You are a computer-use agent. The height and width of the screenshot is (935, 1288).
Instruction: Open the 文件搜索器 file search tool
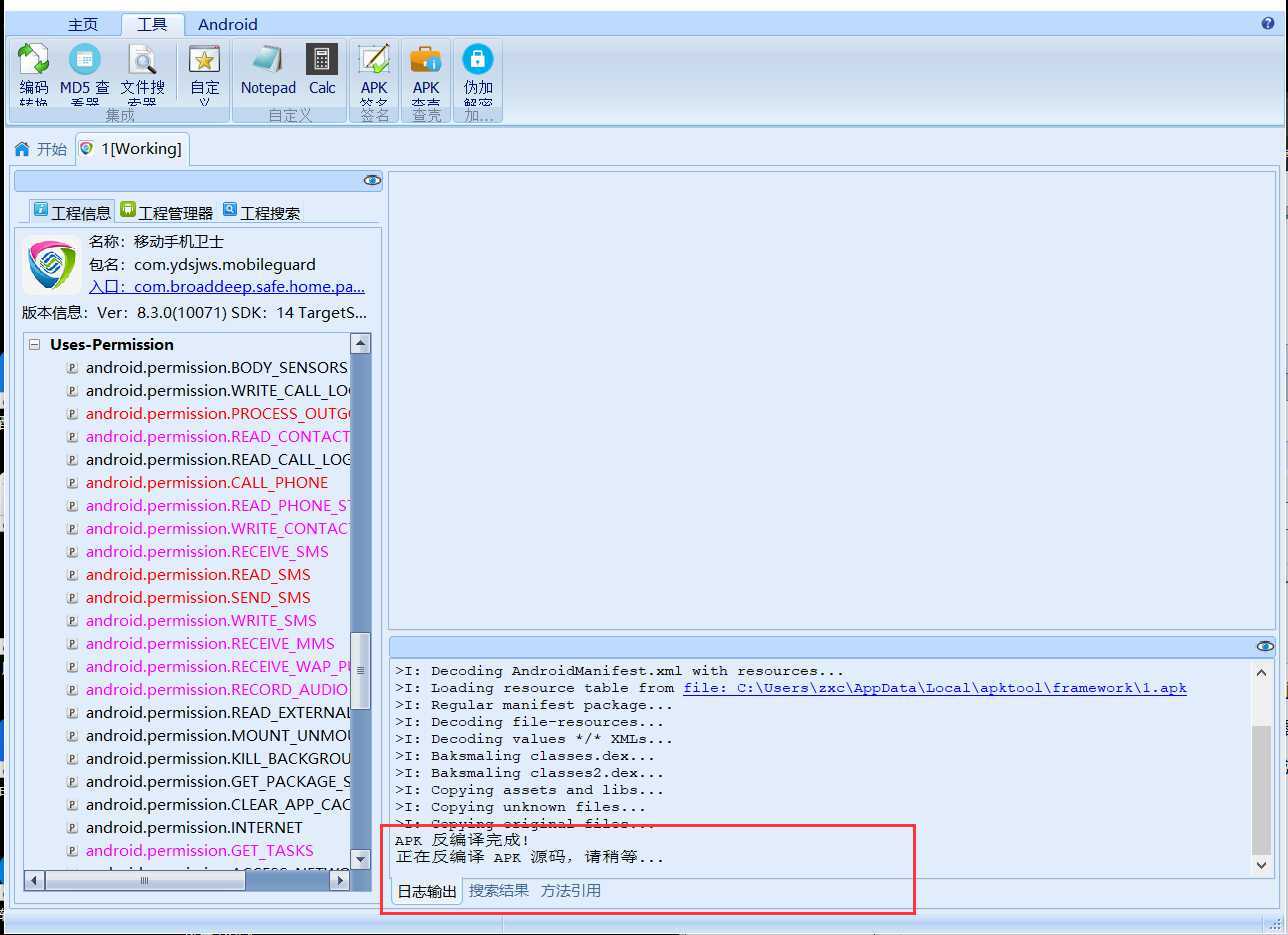click(142, 73)
